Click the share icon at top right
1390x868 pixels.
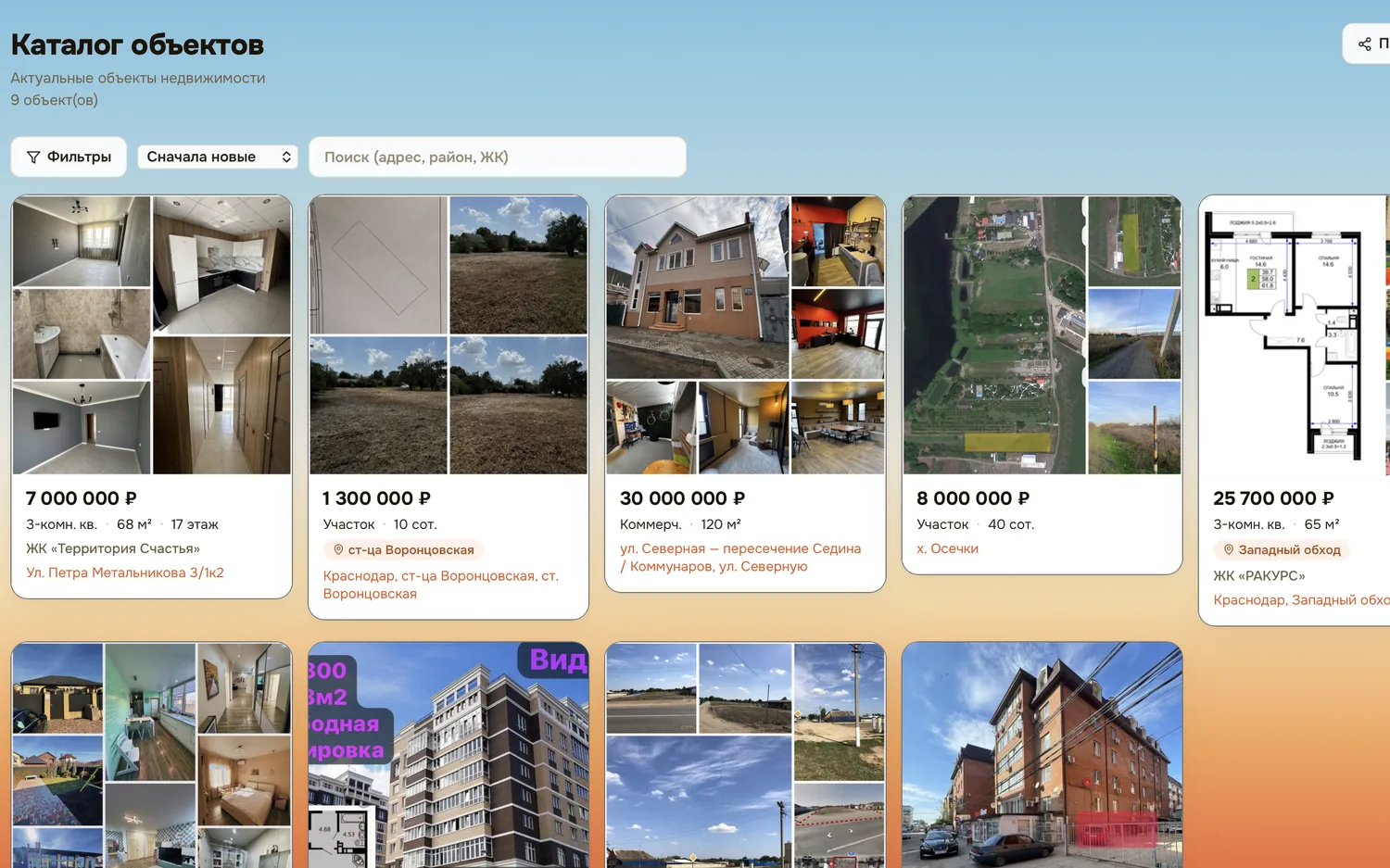pyautogui.click(x=1364, y=44)
